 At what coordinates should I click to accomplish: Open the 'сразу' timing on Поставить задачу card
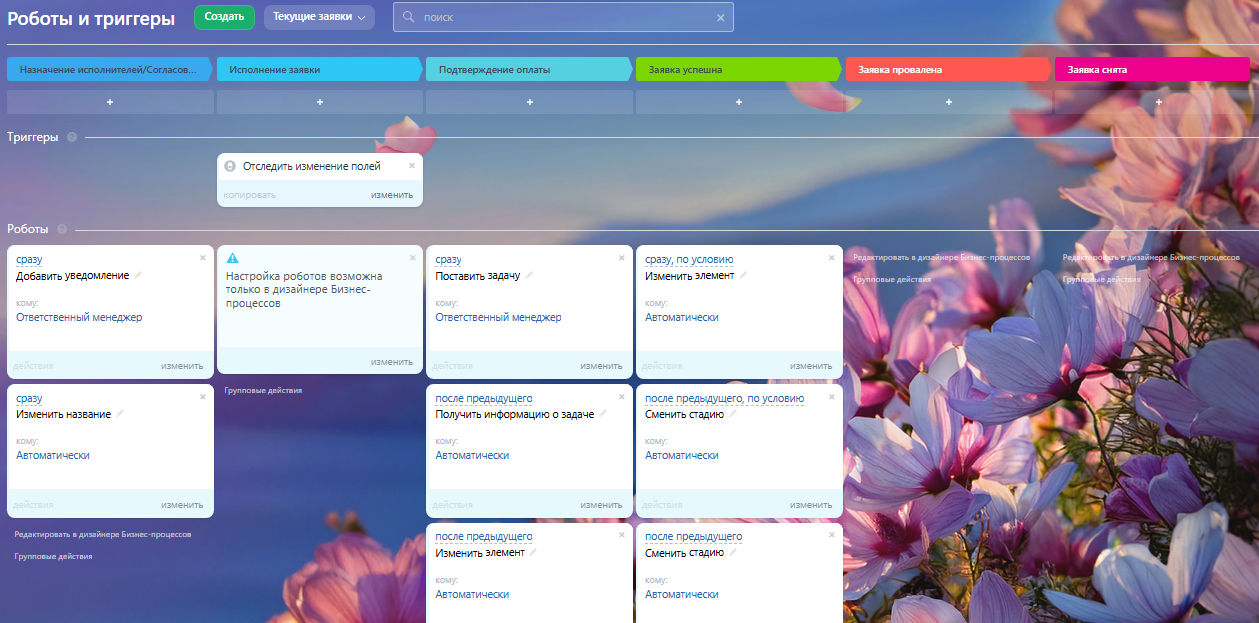point(448,259)
